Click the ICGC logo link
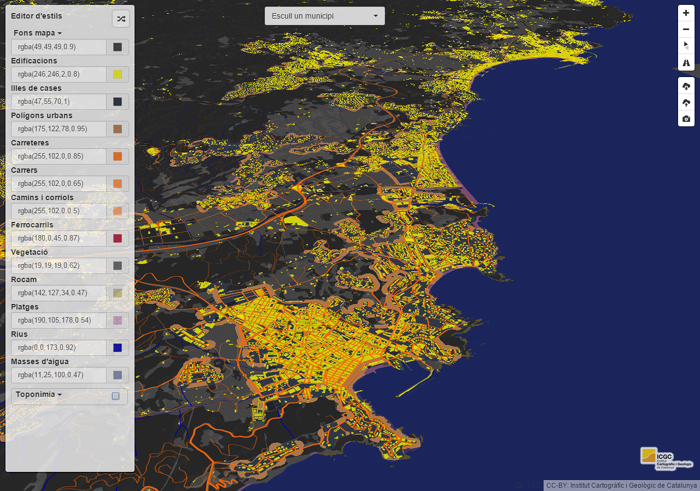The image size is (700, 491). click(667, 458)
